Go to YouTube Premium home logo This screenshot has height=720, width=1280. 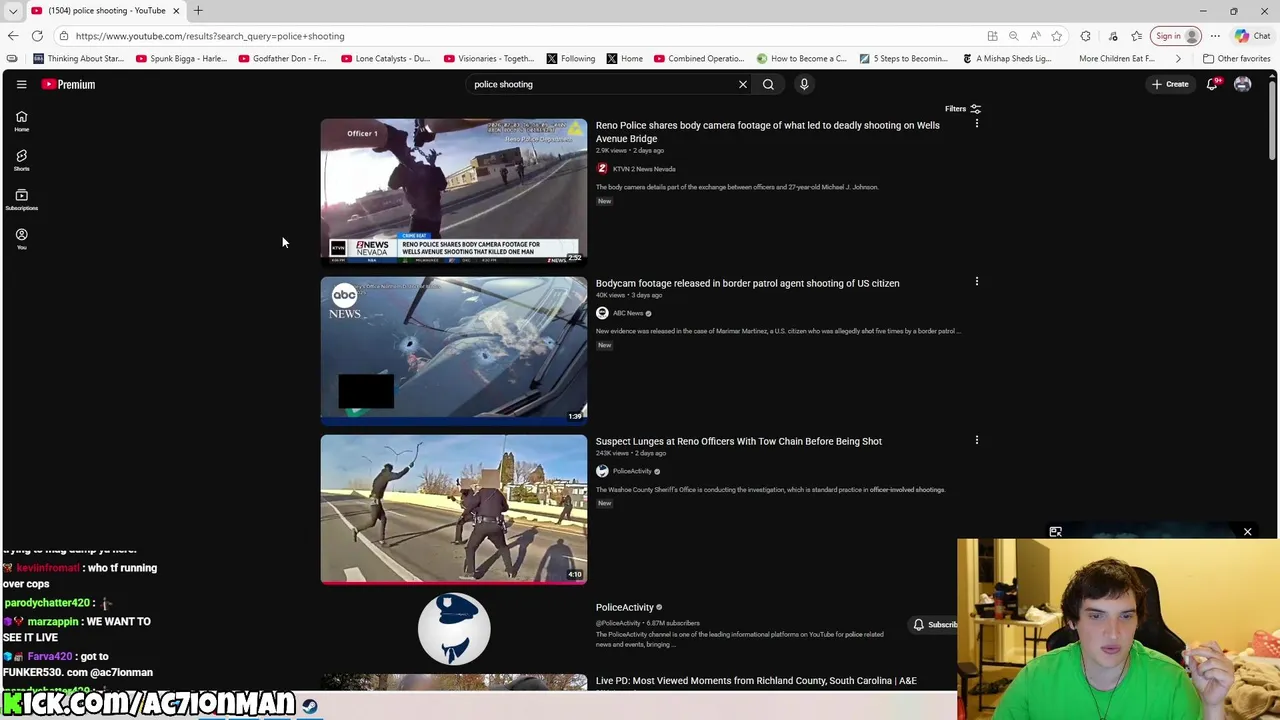click(68, 84)
